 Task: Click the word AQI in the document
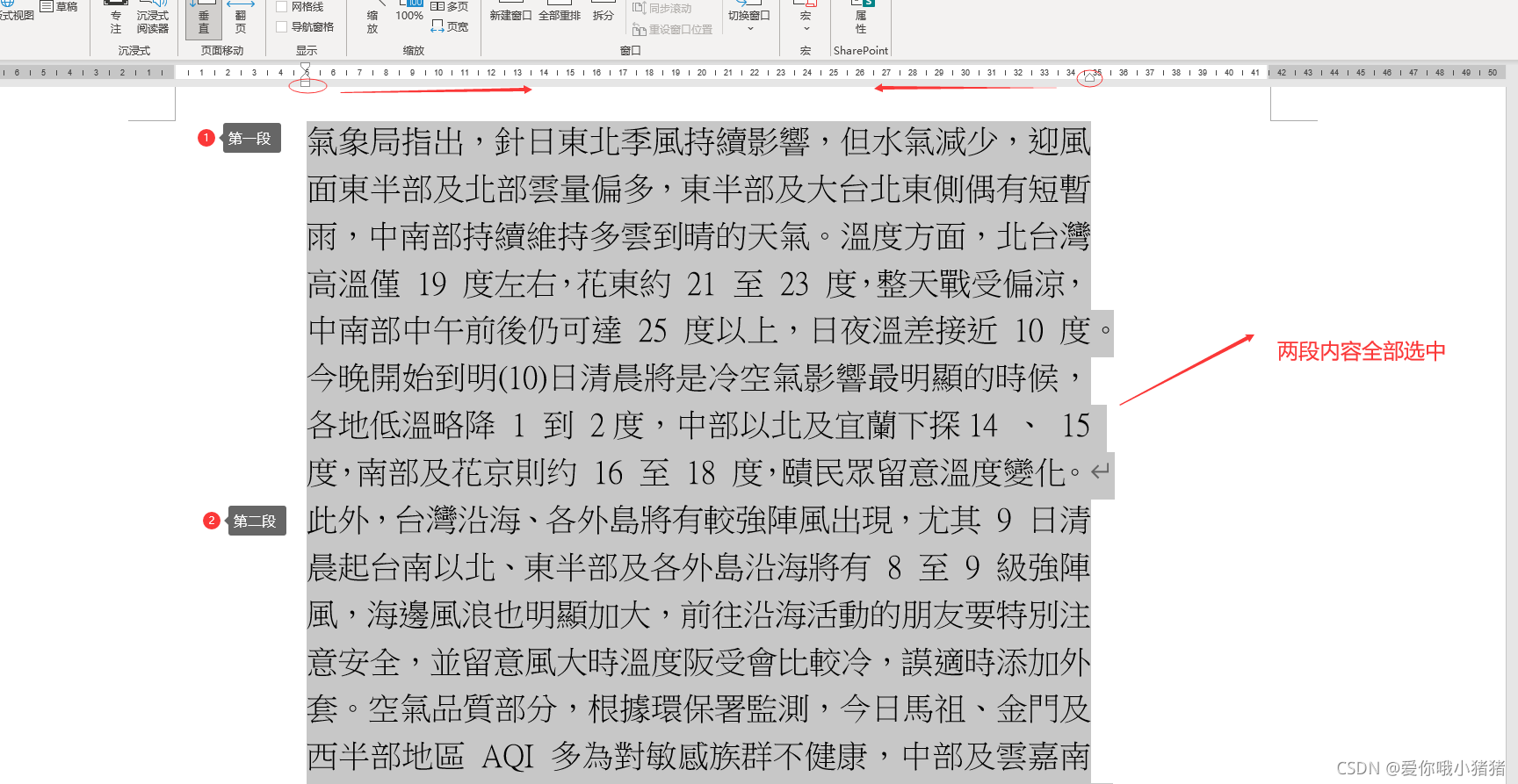click(x=508, y=757)
